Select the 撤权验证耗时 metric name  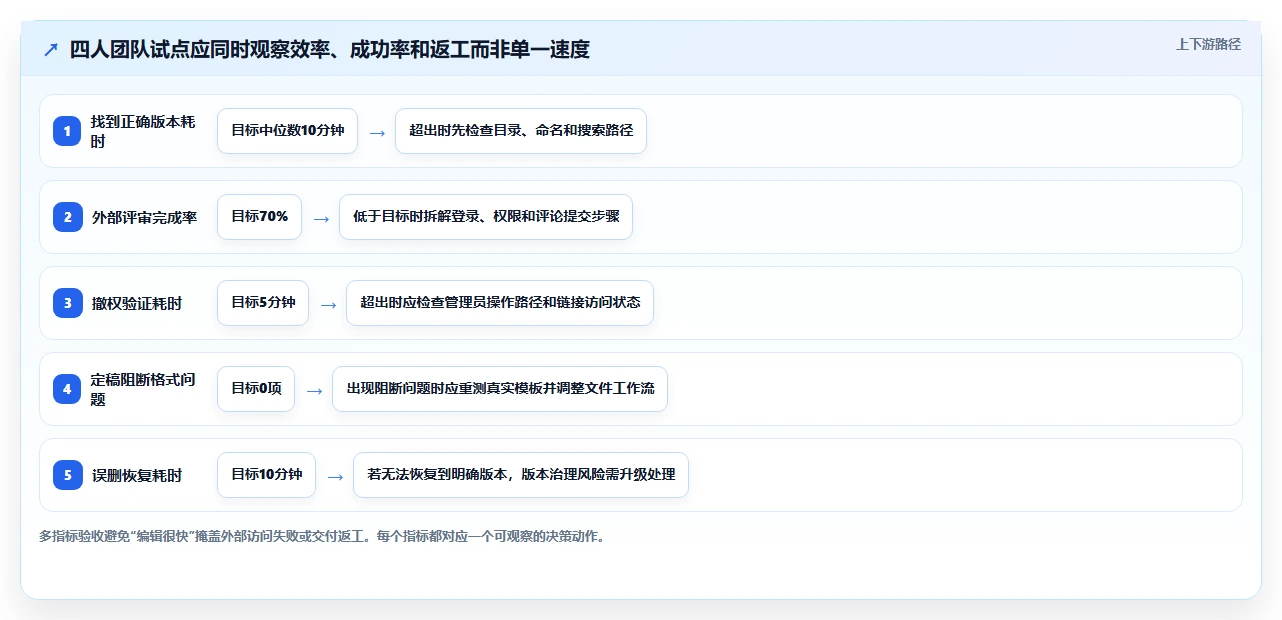(x=137, y=303)
